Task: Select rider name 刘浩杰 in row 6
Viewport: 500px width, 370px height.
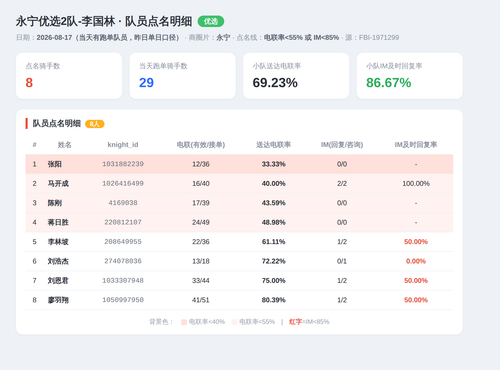Action: click(x=58, y=261)
